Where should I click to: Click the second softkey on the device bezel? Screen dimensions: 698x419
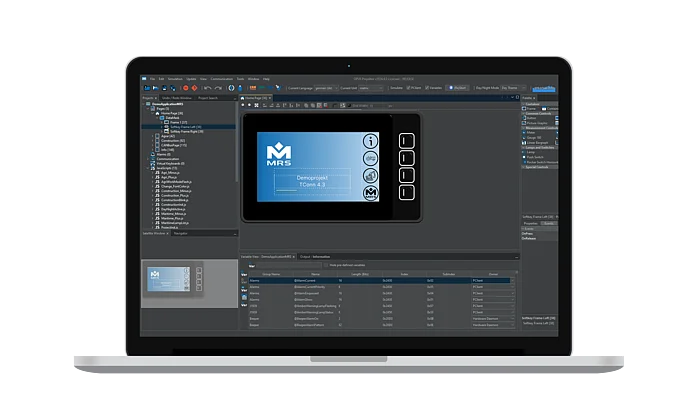click(406, 158)
